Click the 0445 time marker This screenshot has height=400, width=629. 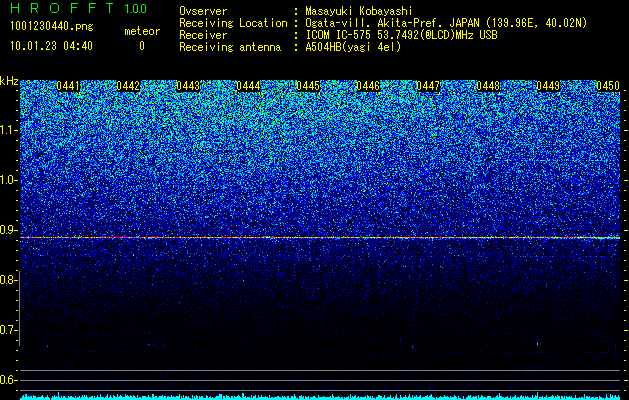click(x=308, y=86)
